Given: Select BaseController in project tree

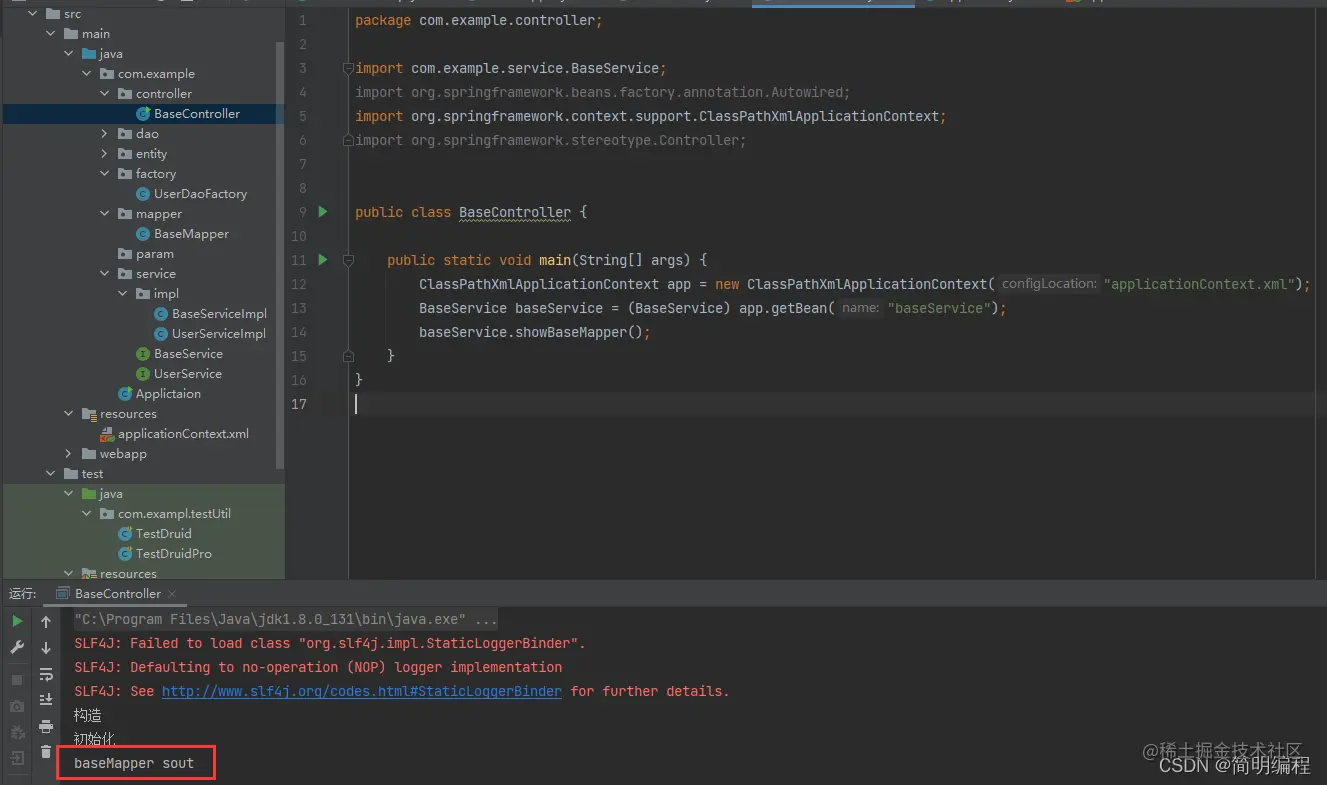Looking at the screenshot, I should tap(197, 114).
